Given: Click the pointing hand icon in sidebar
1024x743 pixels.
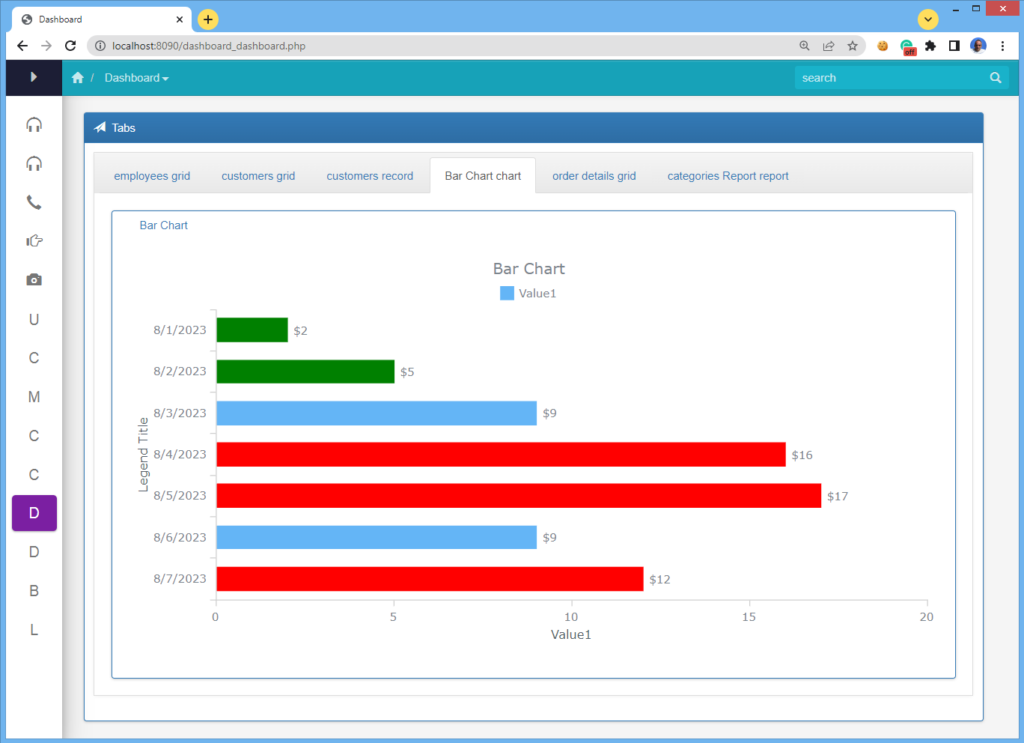Looking at the screenshot, I should pos(33,240).
